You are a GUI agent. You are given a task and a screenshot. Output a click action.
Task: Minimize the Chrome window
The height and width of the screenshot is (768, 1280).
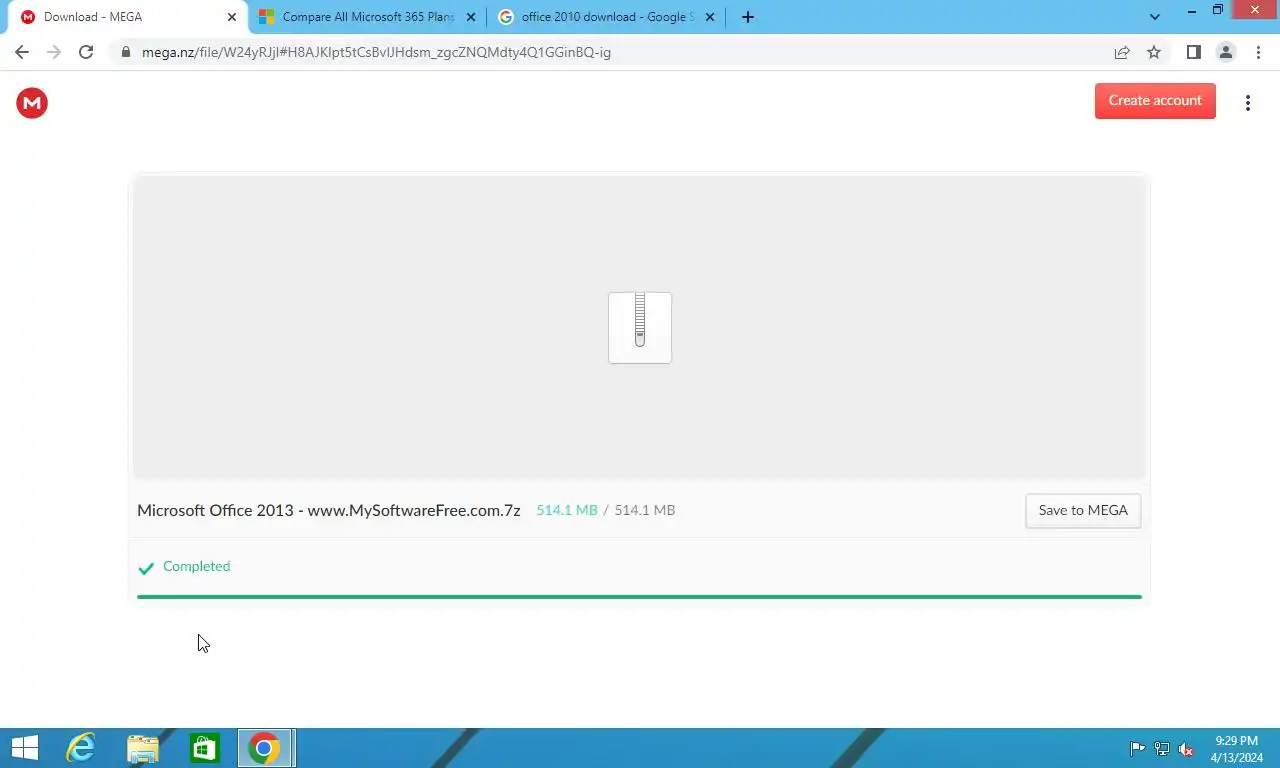pos(1191,10)
